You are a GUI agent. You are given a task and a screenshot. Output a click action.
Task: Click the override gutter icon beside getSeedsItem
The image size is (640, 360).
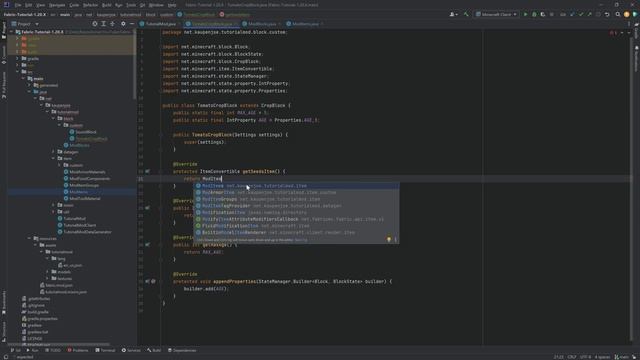pos(147,171)
